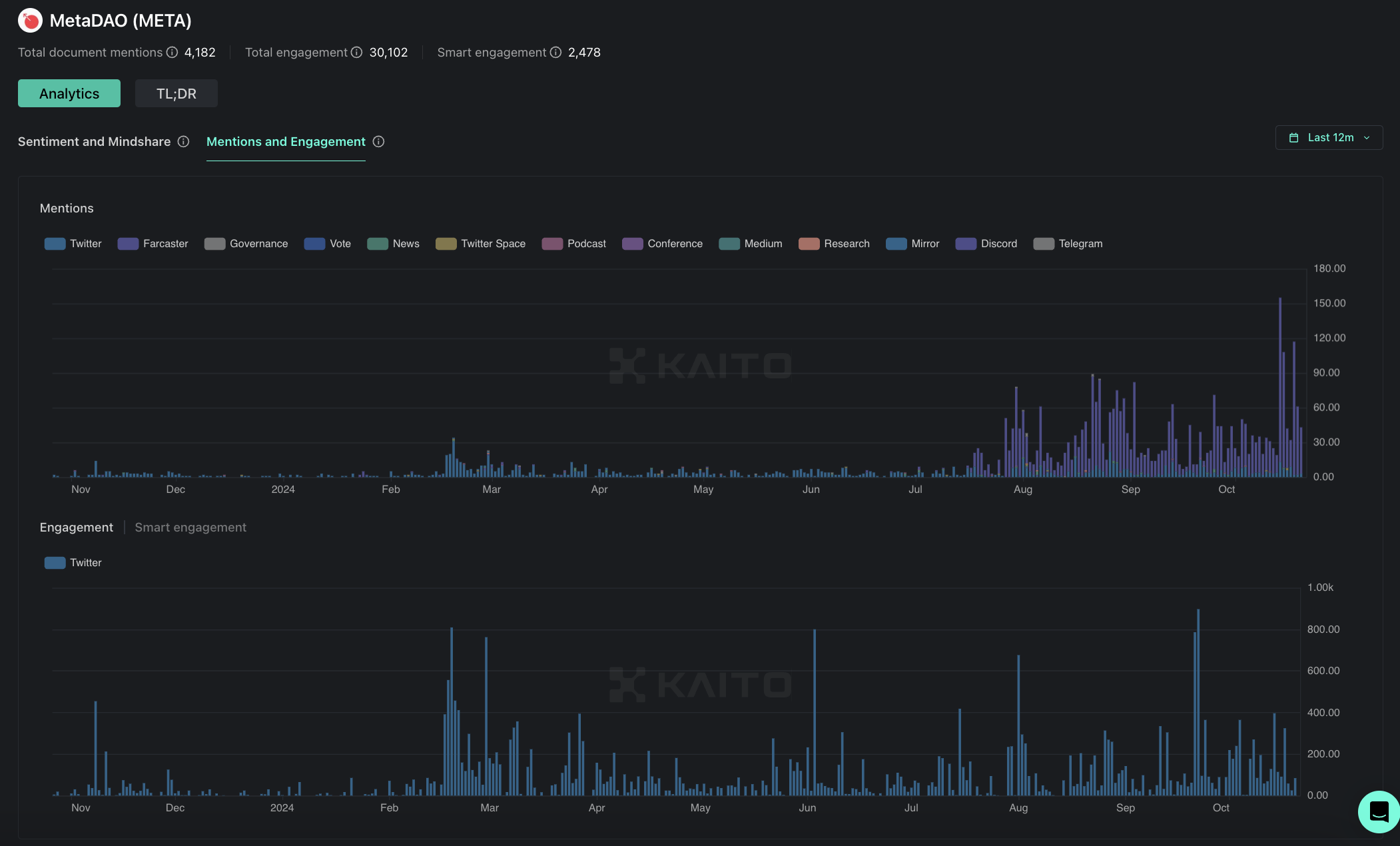Open info icon next to Total document mentions
1400x846 pixels.
173,53
